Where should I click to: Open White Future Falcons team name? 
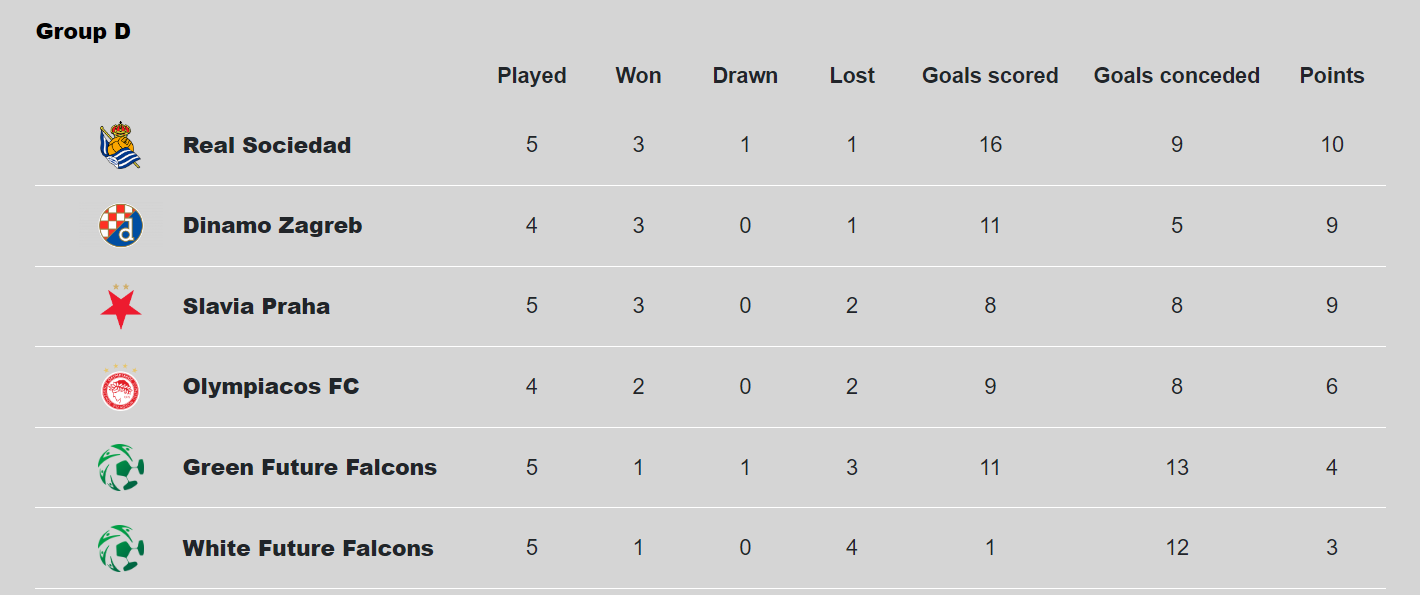point(308,548)
